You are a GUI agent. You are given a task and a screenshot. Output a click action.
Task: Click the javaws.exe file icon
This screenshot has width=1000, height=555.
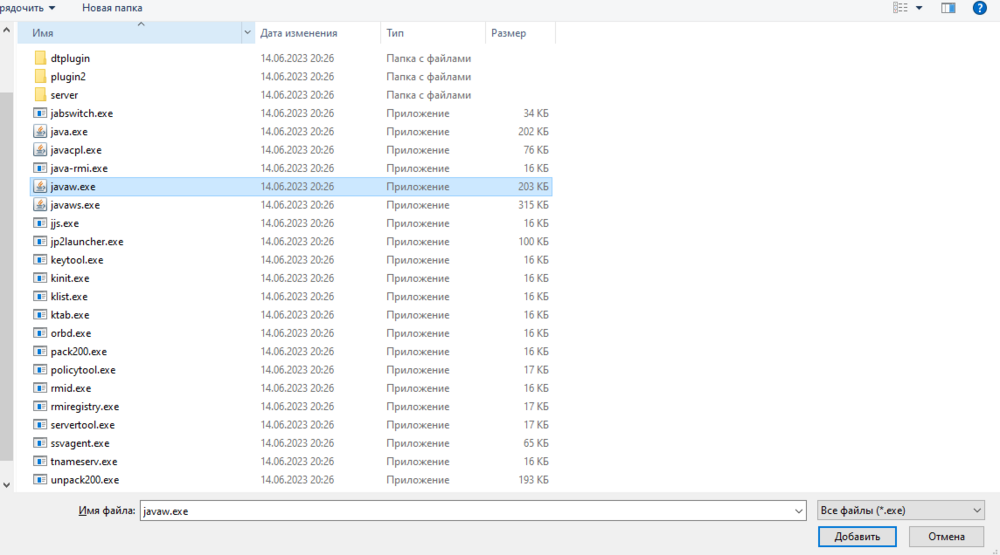(40, 204)
